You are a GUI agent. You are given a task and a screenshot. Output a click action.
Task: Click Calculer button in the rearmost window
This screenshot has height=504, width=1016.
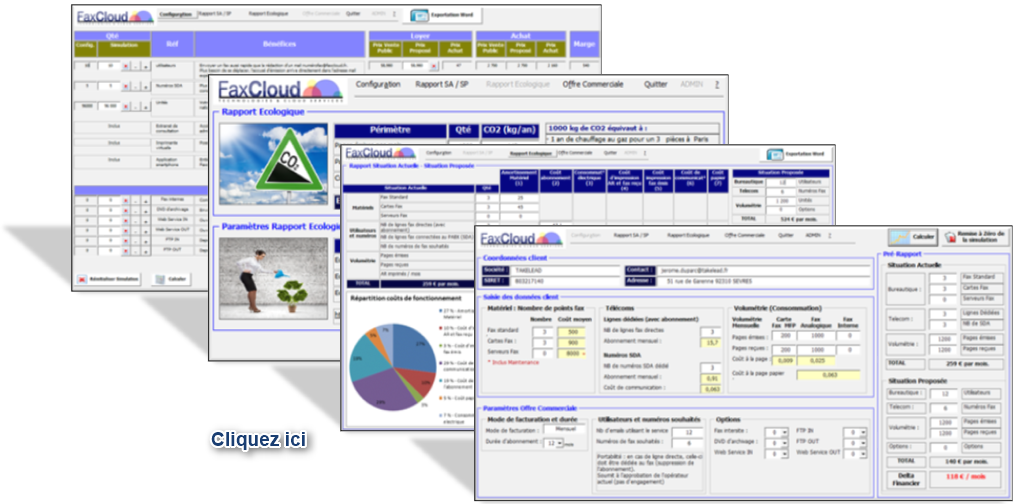(x=170, y=279)
